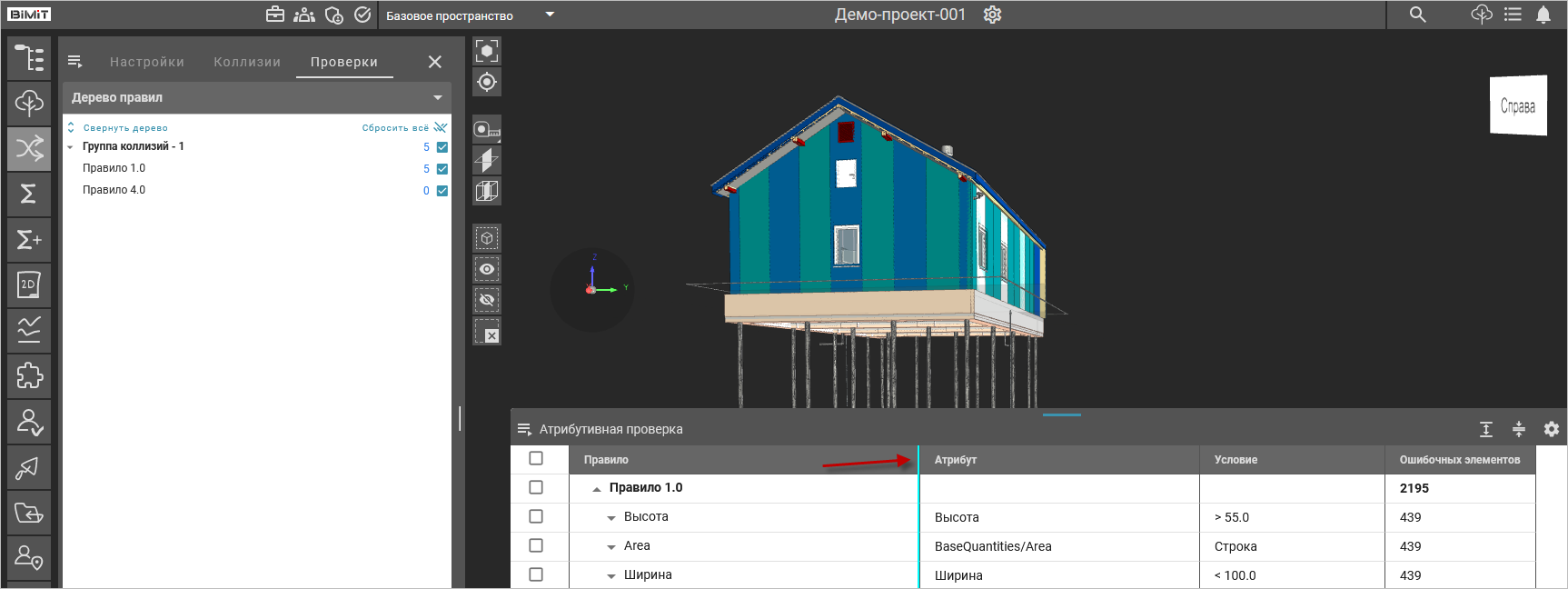
Task: Check the Высота row checkbox in table
Action: [x=536, y=516]
